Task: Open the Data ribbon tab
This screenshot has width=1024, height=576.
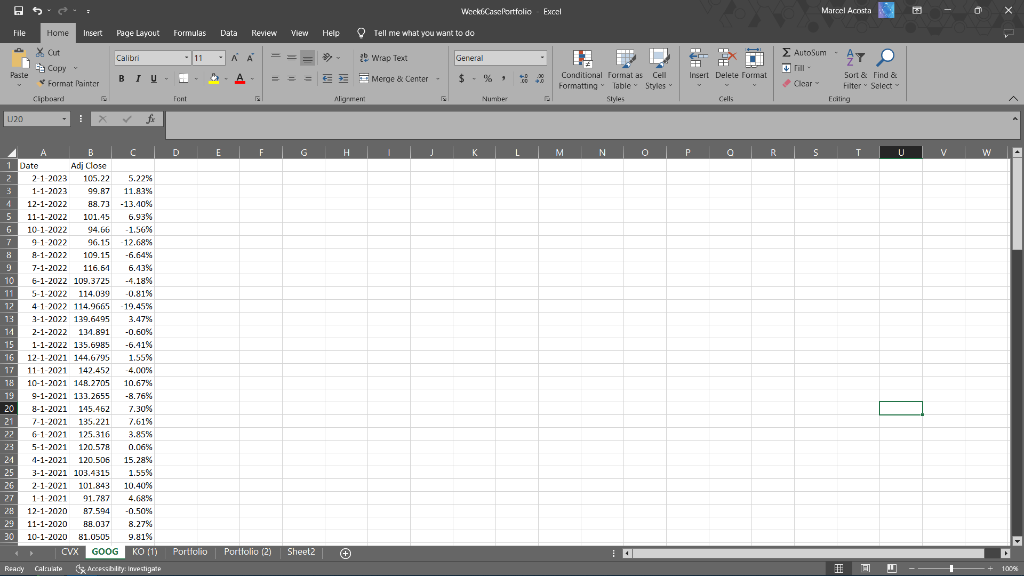Action: tap(229, 33)
